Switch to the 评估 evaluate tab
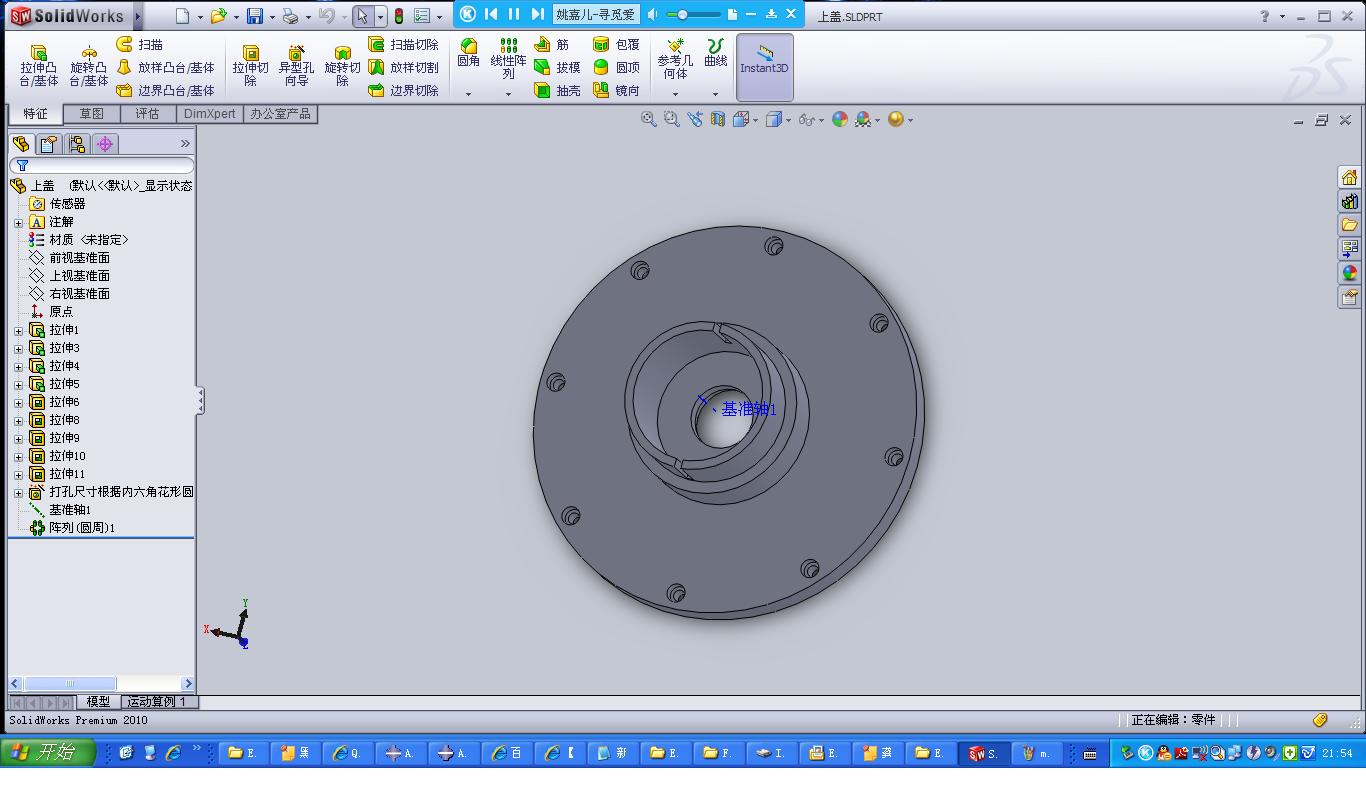 [147, 114]
